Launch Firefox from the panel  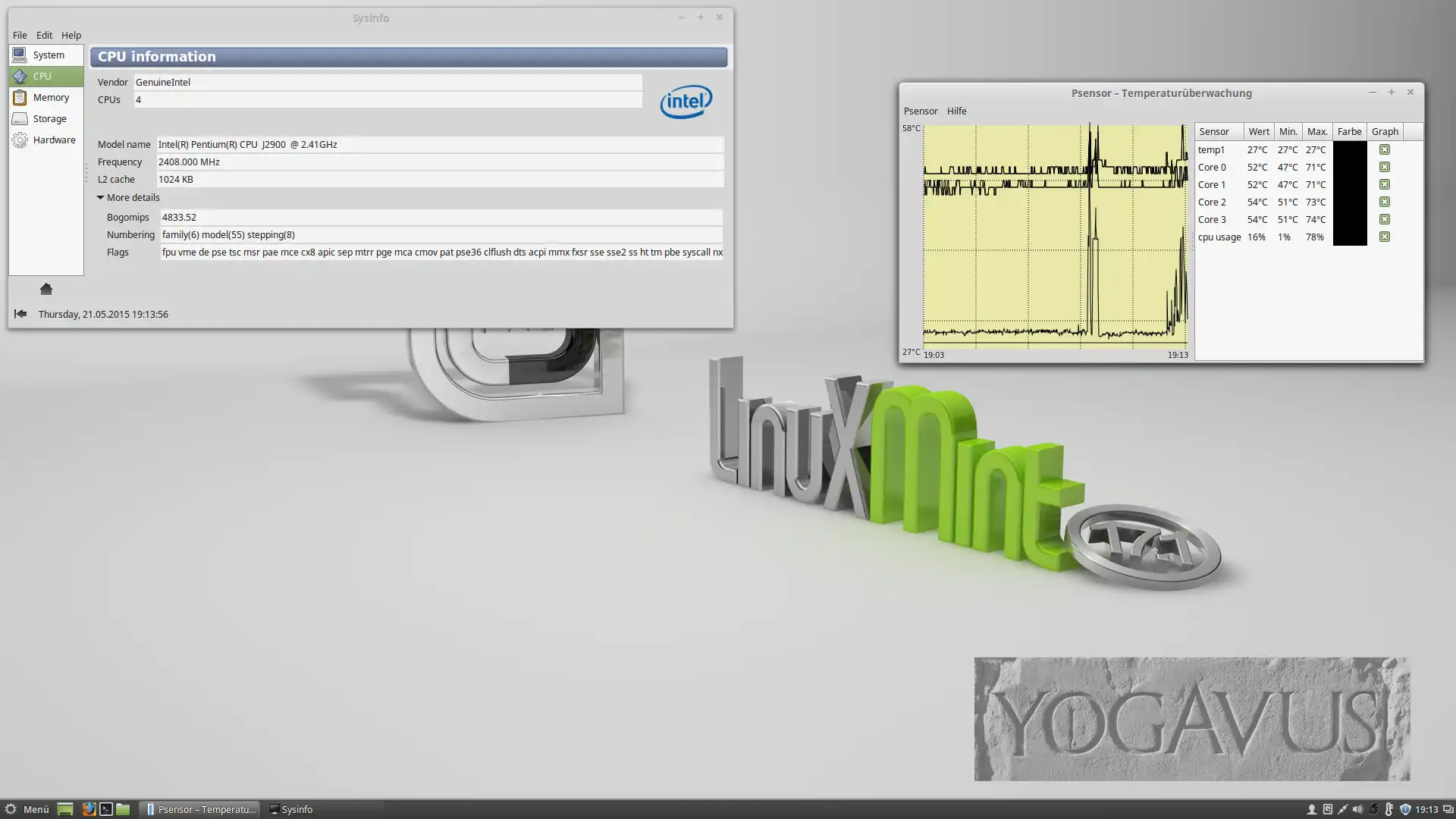pyautogui.click(x=89, y=809)
